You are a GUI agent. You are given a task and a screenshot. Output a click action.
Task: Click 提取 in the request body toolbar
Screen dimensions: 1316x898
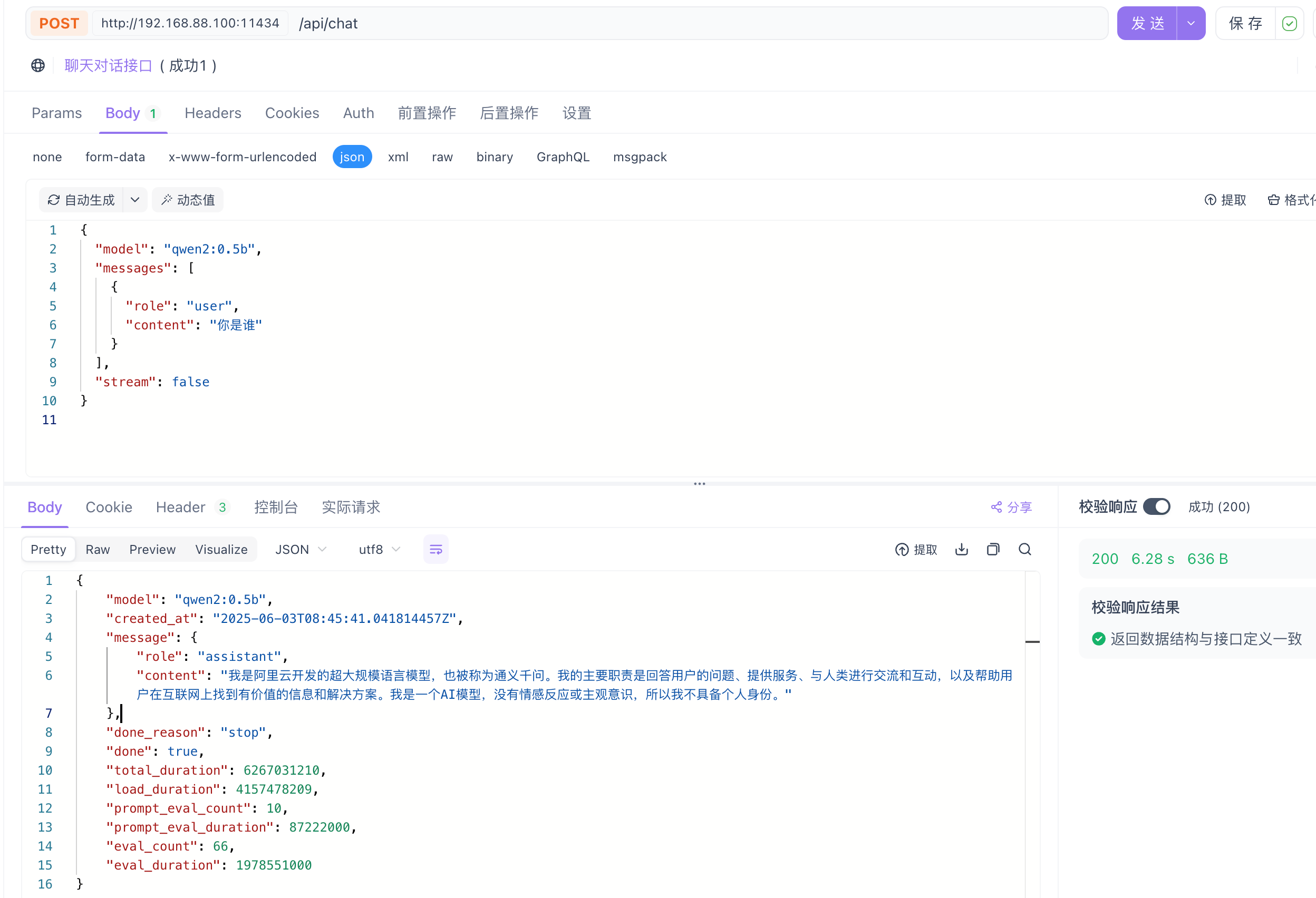(x=1225, y=200)
